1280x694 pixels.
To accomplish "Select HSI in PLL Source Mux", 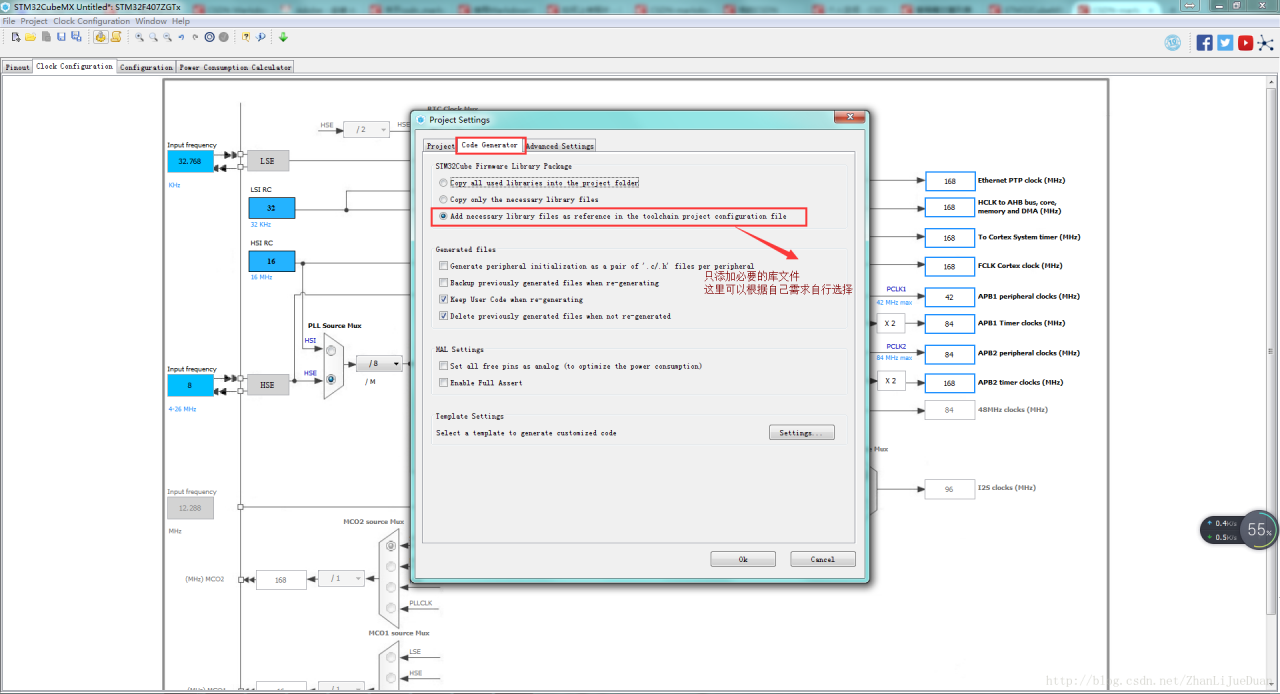I will [x=329, y=349].
